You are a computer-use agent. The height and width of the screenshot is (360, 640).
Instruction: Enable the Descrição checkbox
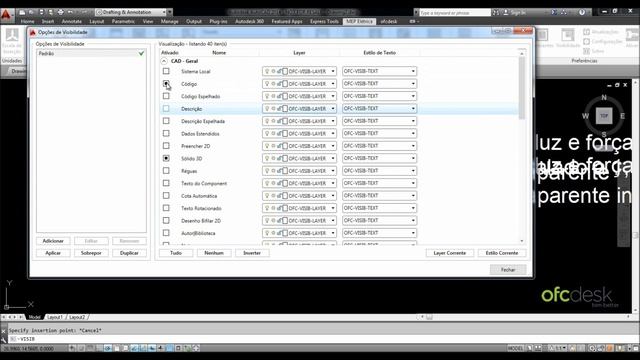[166, 109]
